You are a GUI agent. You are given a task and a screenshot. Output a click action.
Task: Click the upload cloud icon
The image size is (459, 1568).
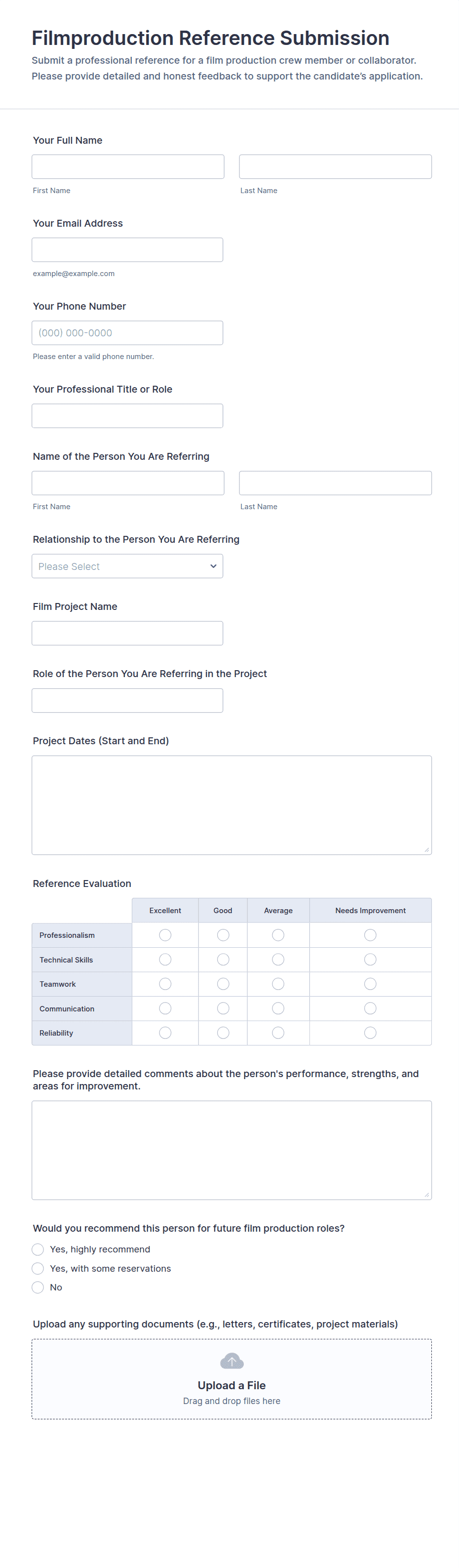point(231,1361)
